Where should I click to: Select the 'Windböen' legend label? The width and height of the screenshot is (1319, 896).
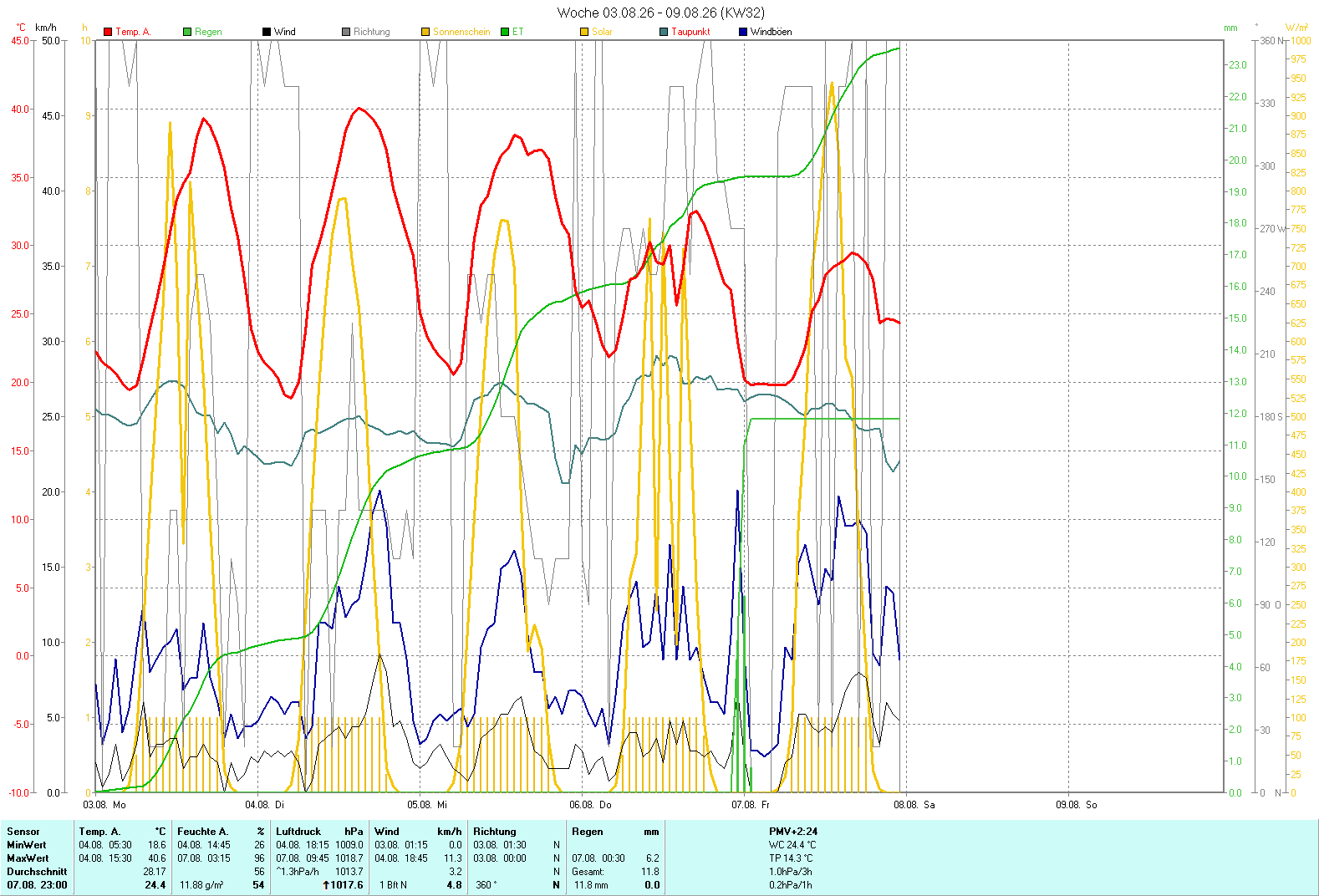772,32
